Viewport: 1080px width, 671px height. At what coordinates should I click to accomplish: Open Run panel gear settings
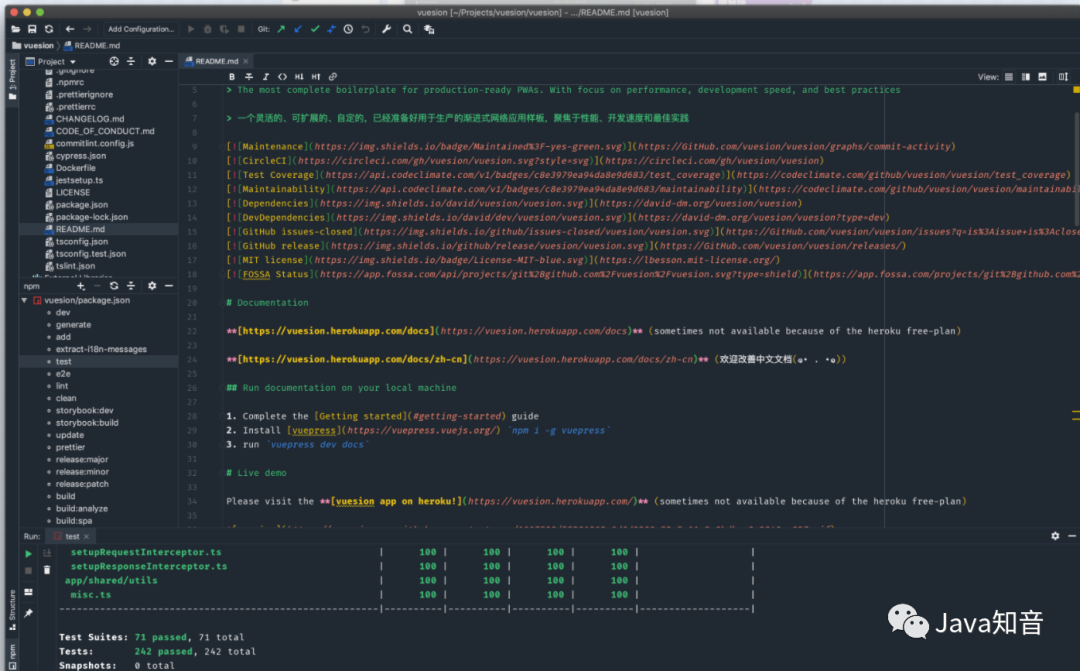point(1055,536)
